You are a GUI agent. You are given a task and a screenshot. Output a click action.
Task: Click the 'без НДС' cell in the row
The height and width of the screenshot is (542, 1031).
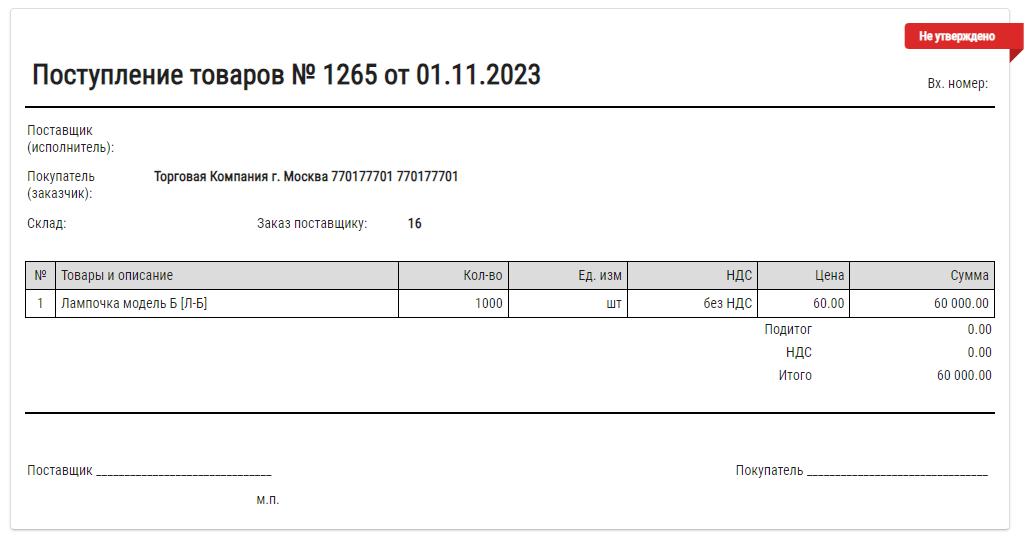click(692, 303)
